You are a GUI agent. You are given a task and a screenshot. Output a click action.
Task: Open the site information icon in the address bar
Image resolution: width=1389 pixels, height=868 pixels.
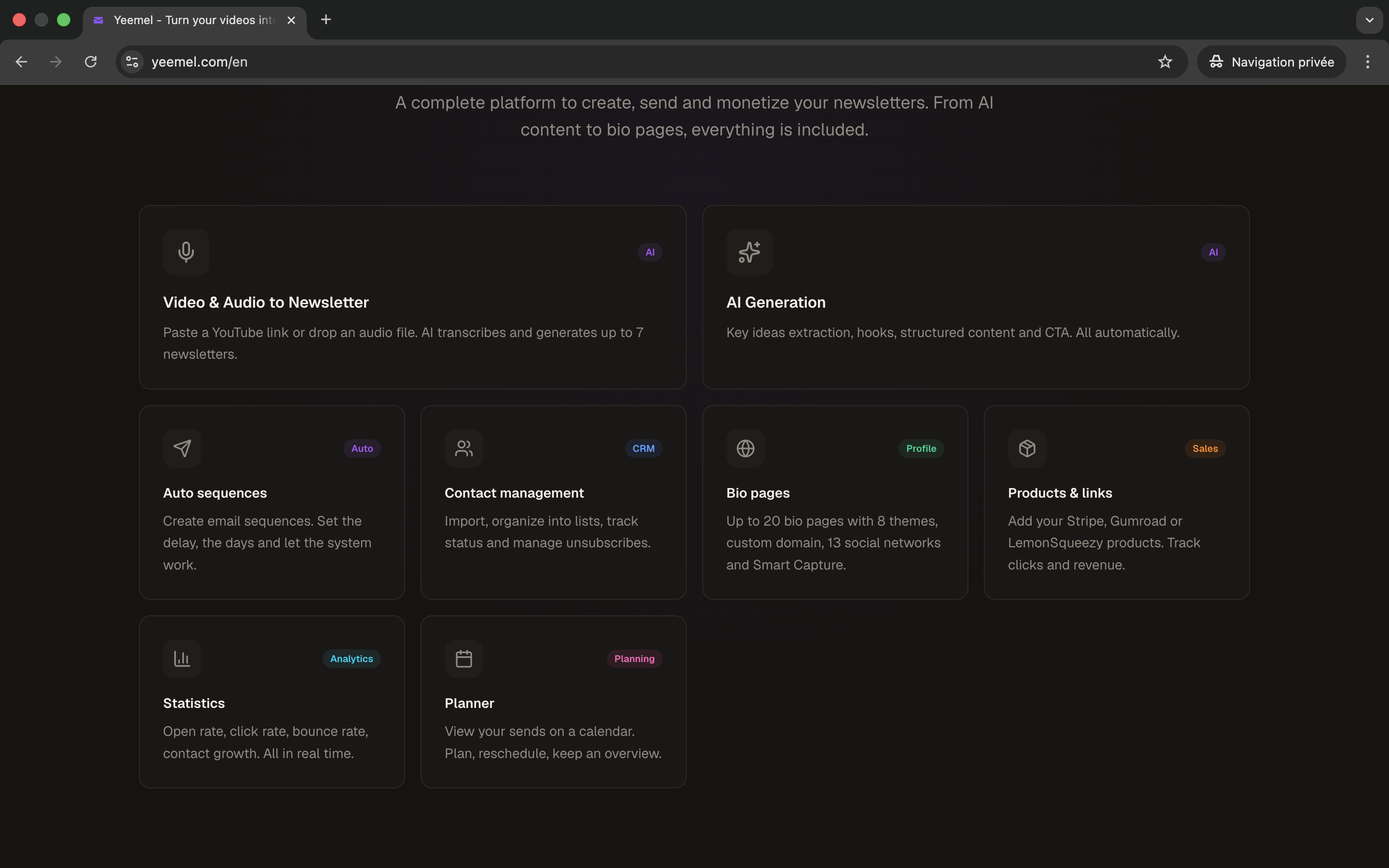pos(133,62)
